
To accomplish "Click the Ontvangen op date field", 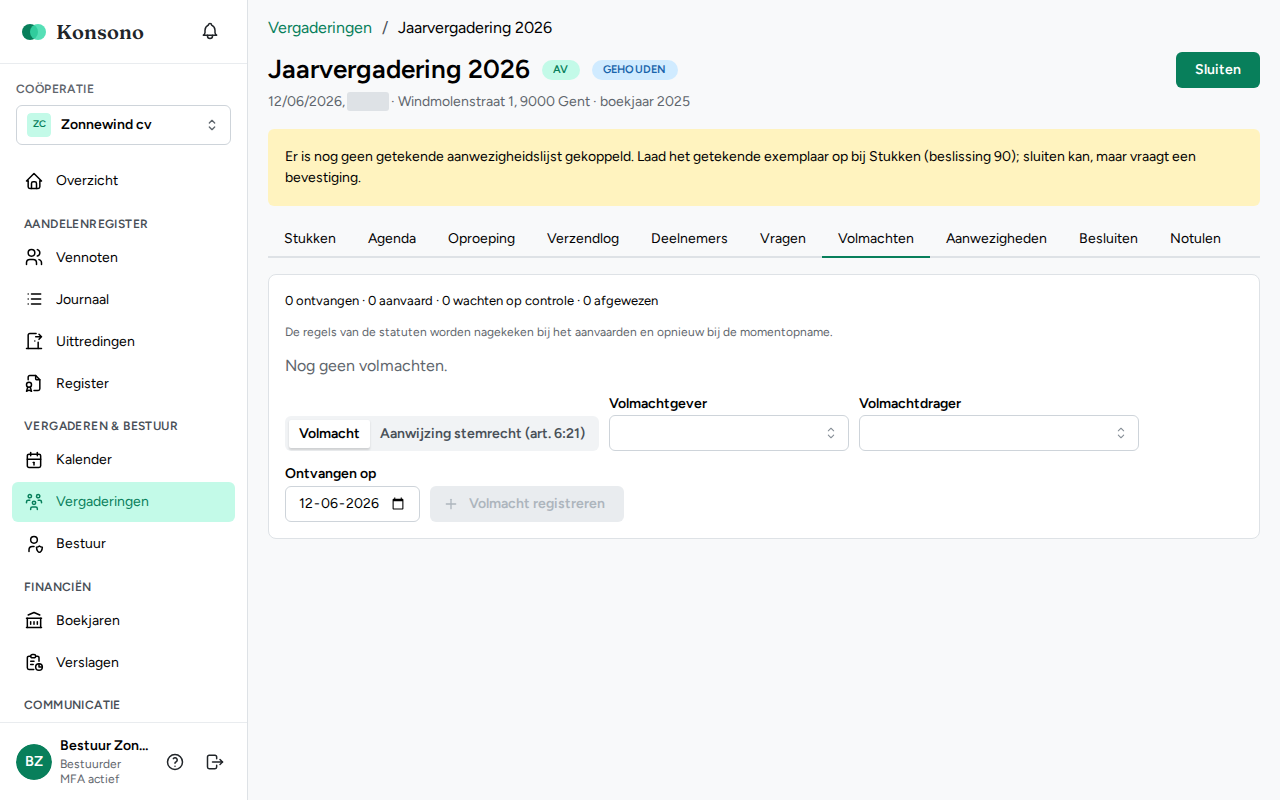I will (x=352, y=504).
